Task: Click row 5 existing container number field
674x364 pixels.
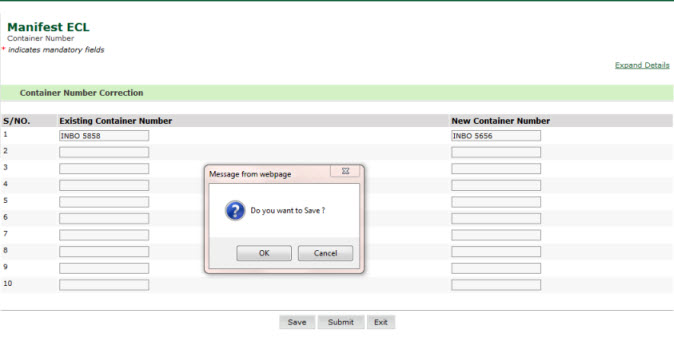Action: (104, 202)
